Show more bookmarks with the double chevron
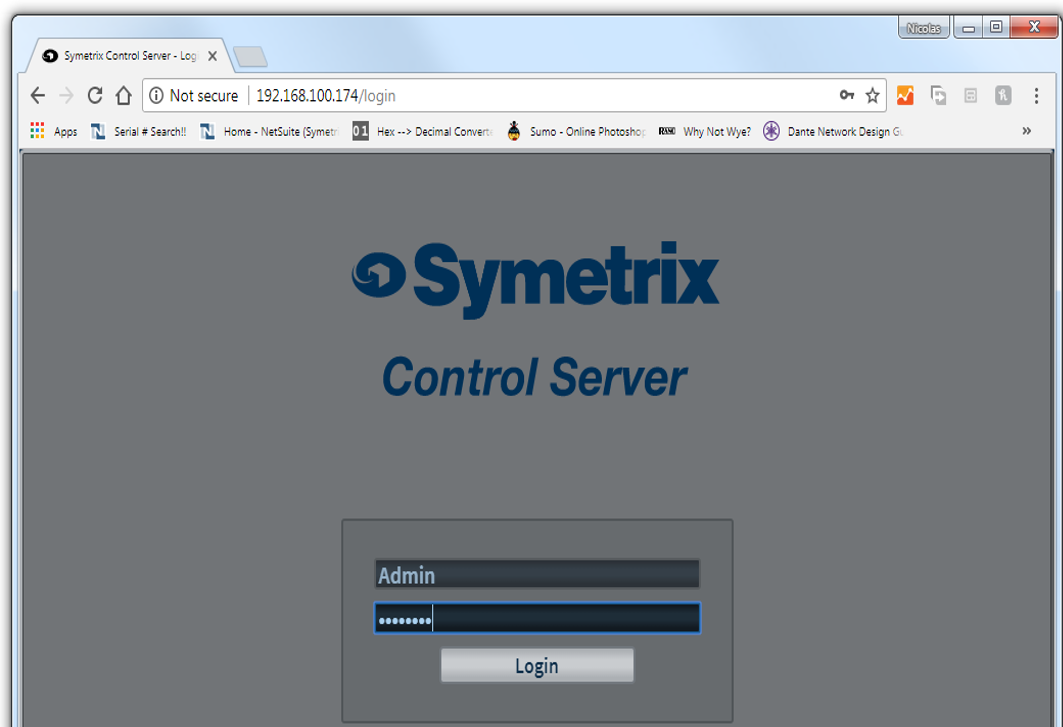The width and height of the screenshot is (1063, 727). 1026,131
